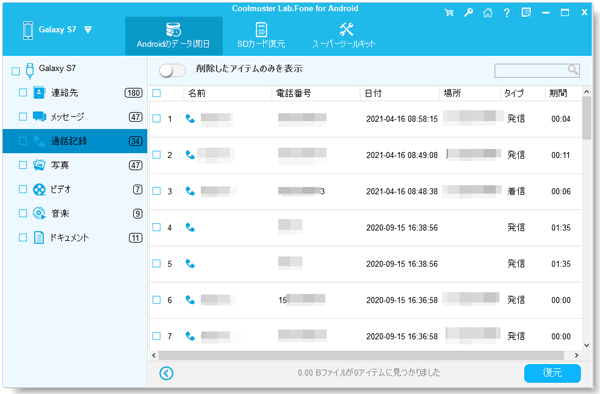This screenshot has width=600, height=394.
Task: Click the 着信 type cell in row 3
Action: [x=516, y=191]
